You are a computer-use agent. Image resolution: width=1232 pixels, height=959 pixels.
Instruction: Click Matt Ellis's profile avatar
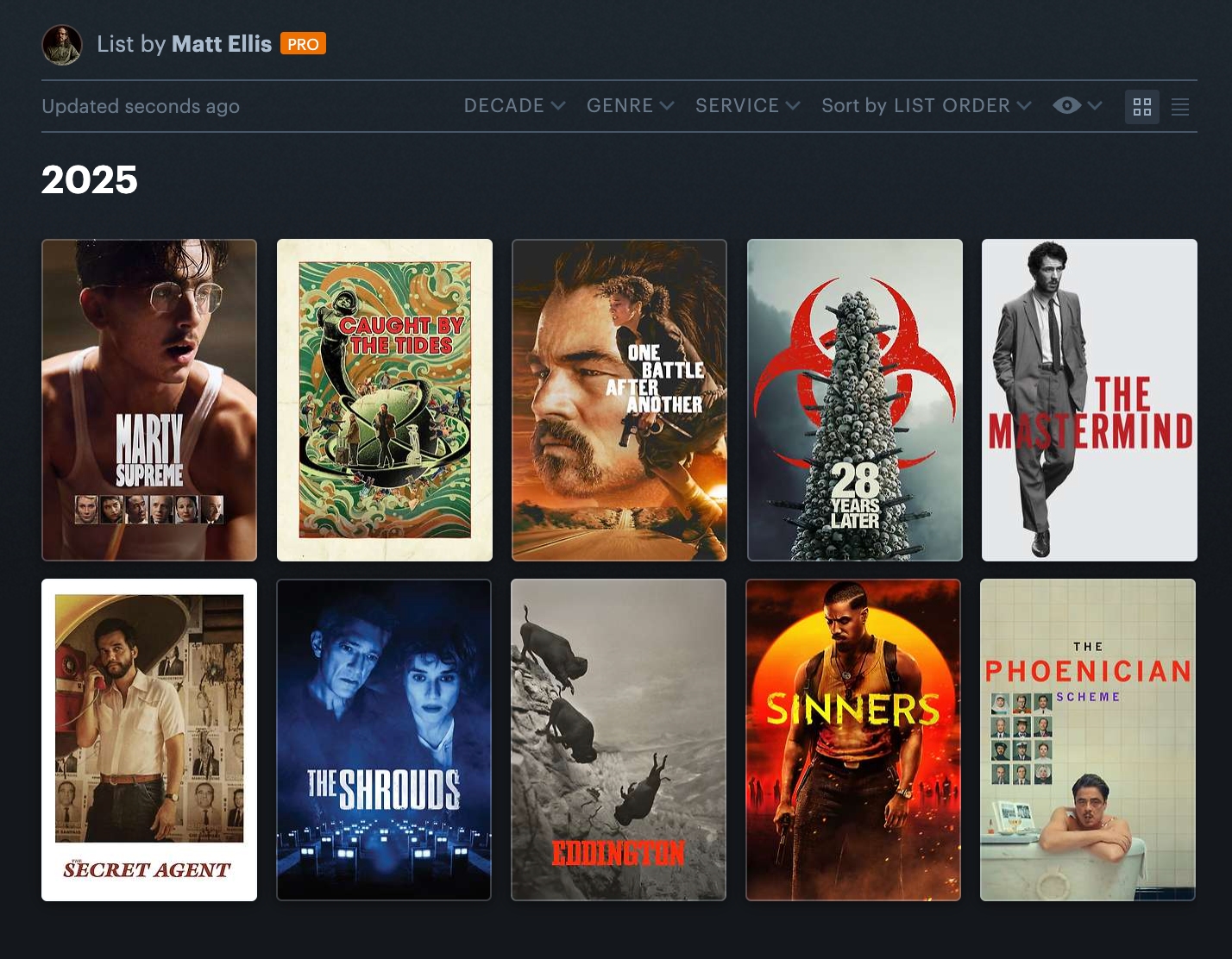pos(62,45)
